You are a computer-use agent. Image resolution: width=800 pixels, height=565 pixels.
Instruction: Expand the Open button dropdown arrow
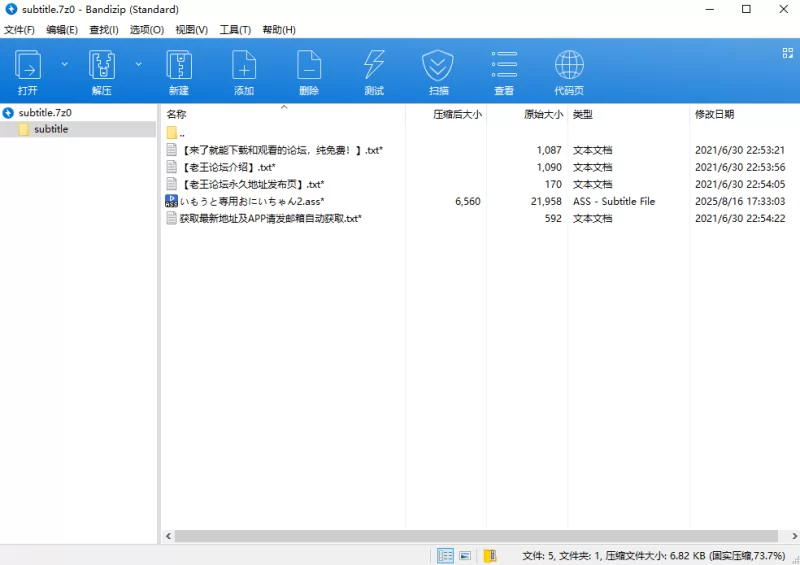(64, 64)
